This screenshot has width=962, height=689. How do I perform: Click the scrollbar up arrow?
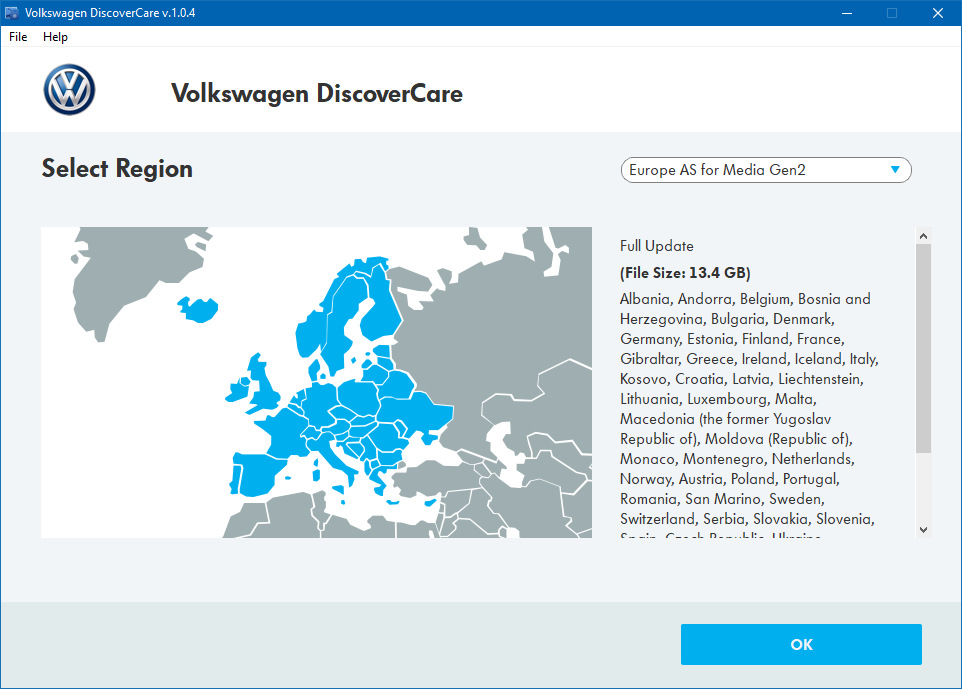(923, 237)
